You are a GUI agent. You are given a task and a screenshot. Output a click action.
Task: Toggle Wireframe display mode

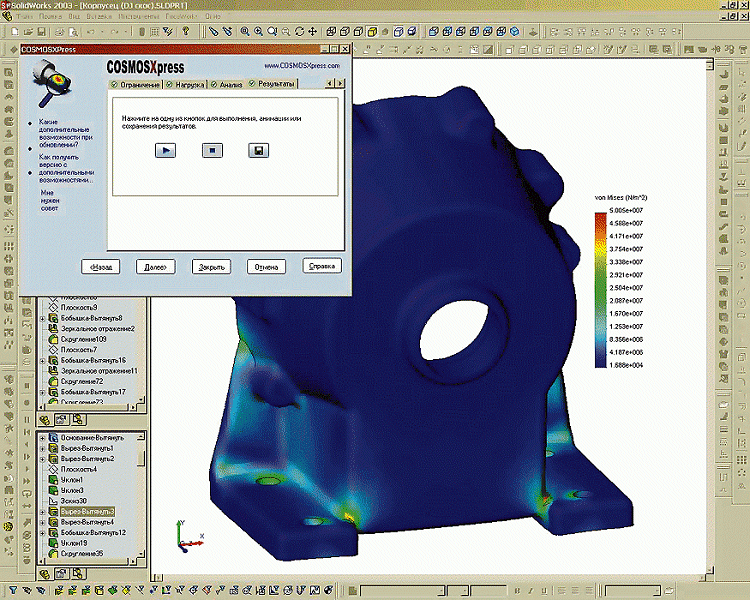click(x=331, y=32)
